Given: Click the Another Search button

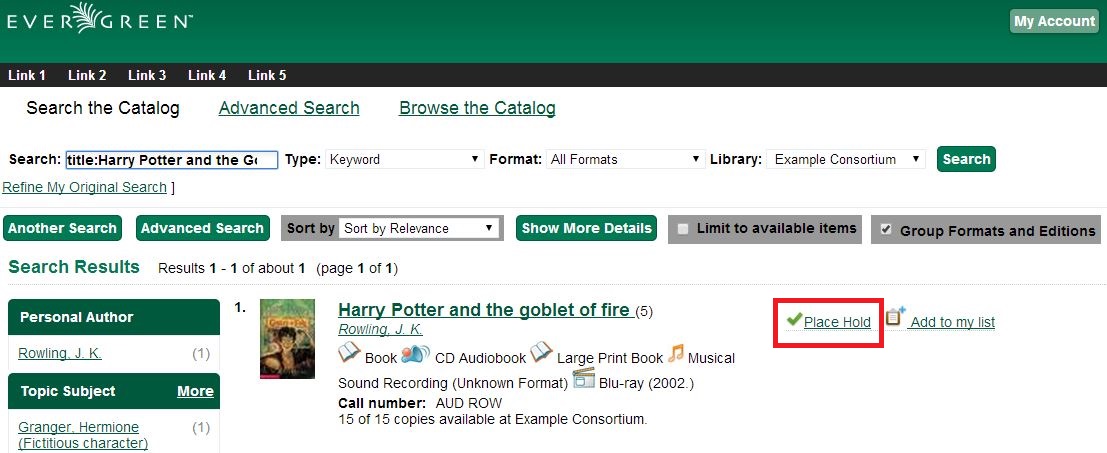Looking at the screenshot, I should [x=62, y=228].
